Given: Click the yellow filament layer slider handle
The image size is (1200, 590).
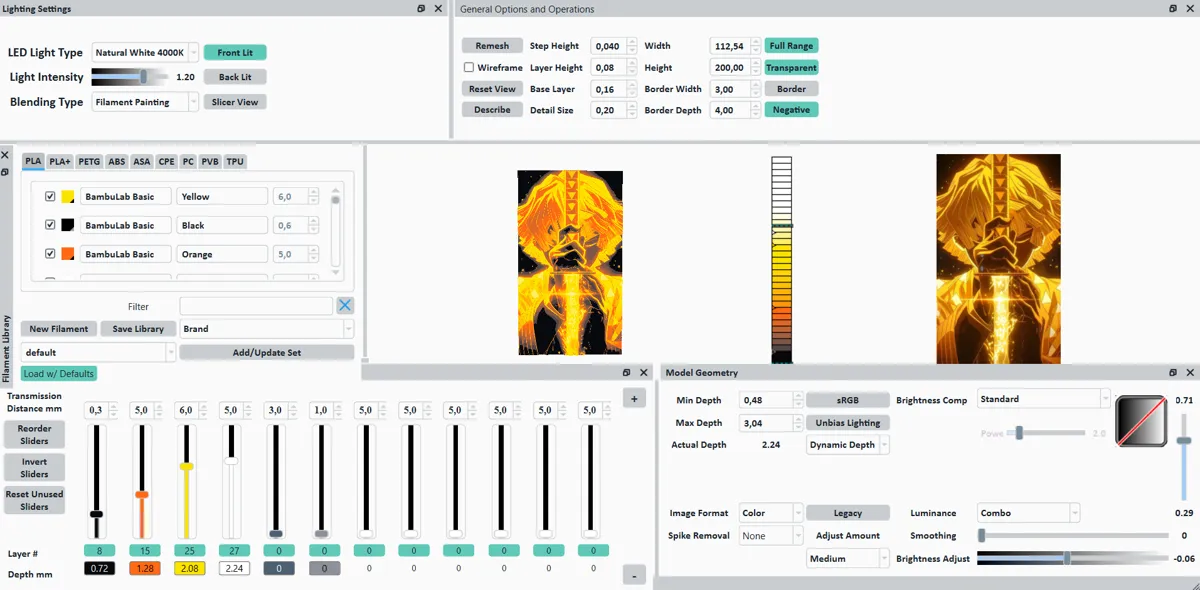Looking at the screenshot, I should 186,467.
